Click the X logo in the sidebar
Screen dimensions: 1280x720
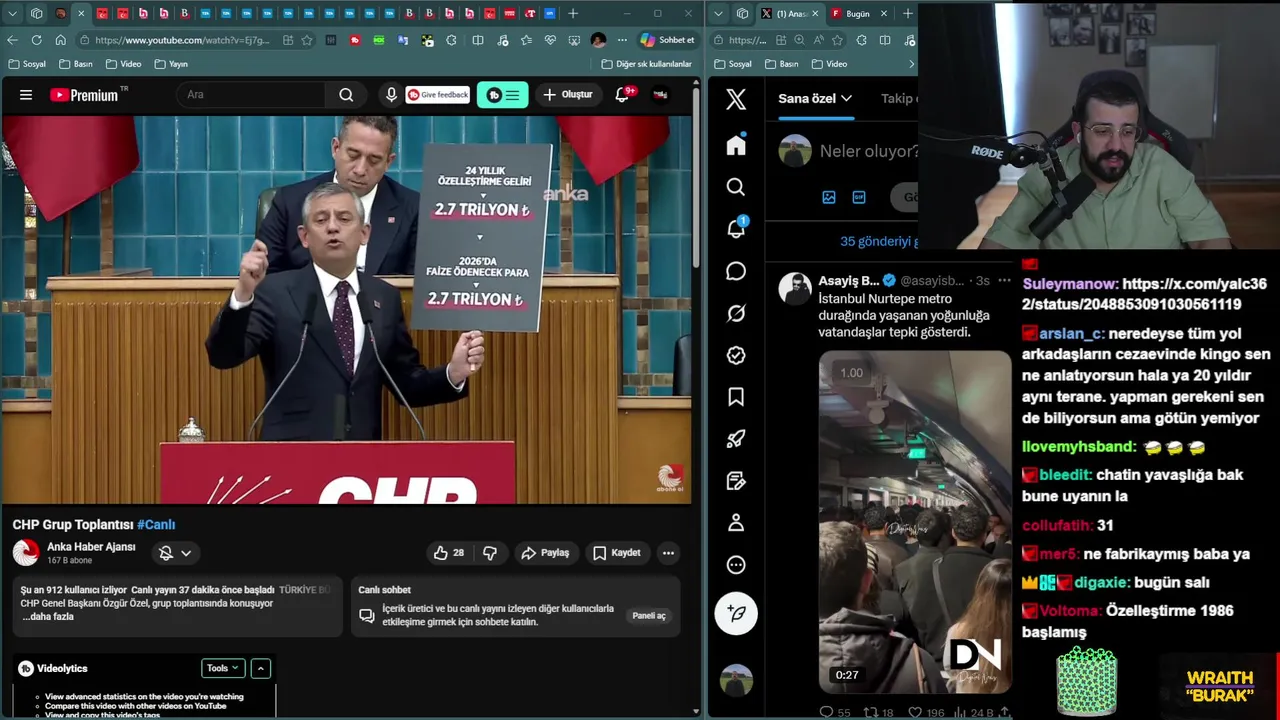(736, 99)
